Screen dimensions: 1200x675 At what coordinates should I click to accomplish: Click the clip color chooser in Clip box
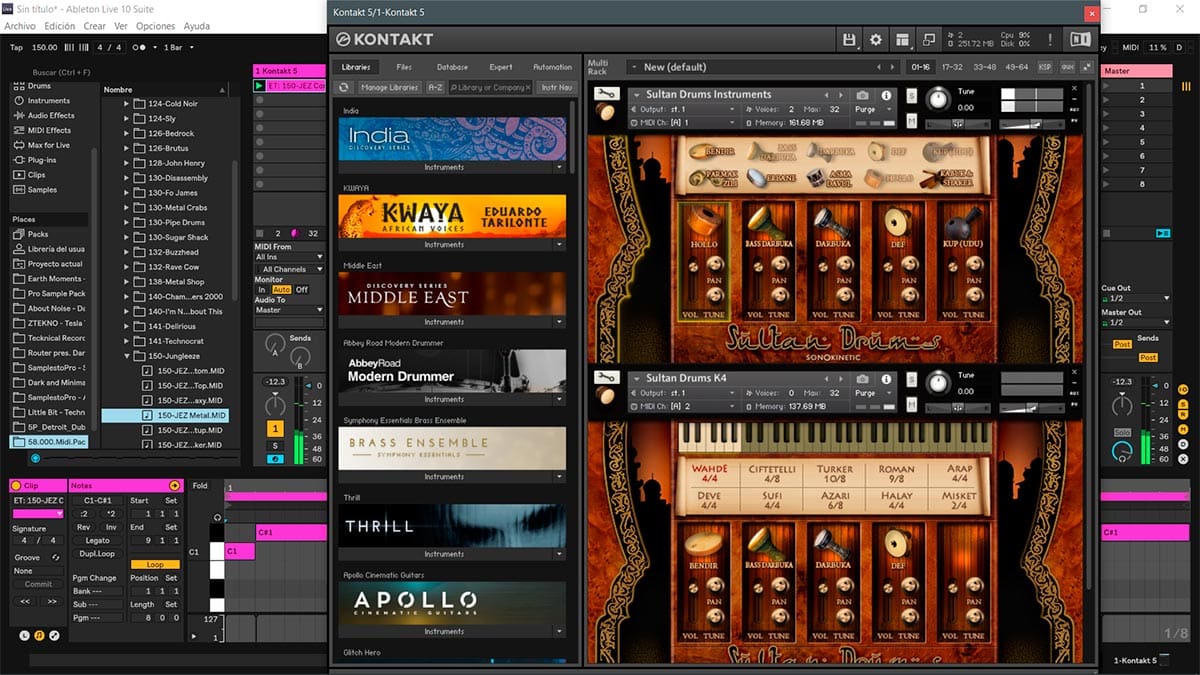click(x=38, y=513)
